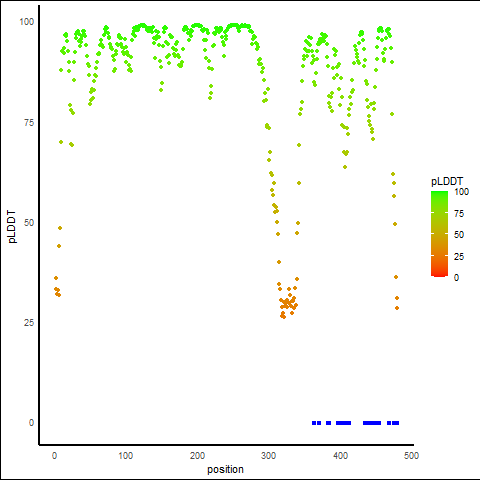Click the y-axis tick label 50
The image size is (480, 480).
coord(29,223)
